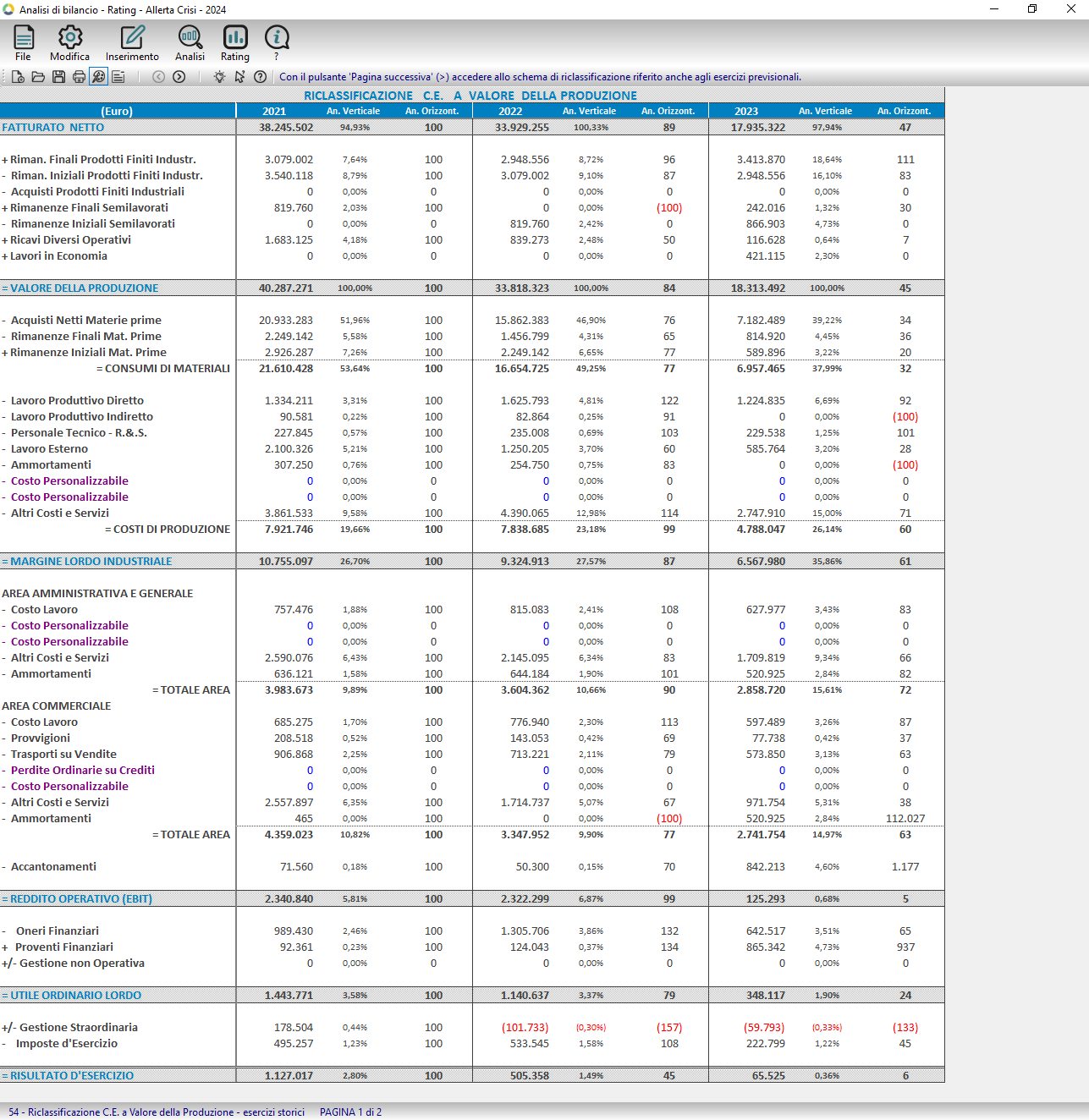Click the Lavoro Esterno label
Viewport: 1089px width, 1120px height.
tap(49, 449)
